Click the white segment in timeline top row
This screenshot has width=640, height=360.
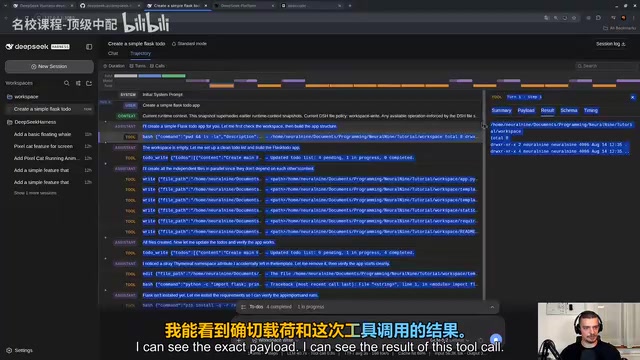[126, 76]
